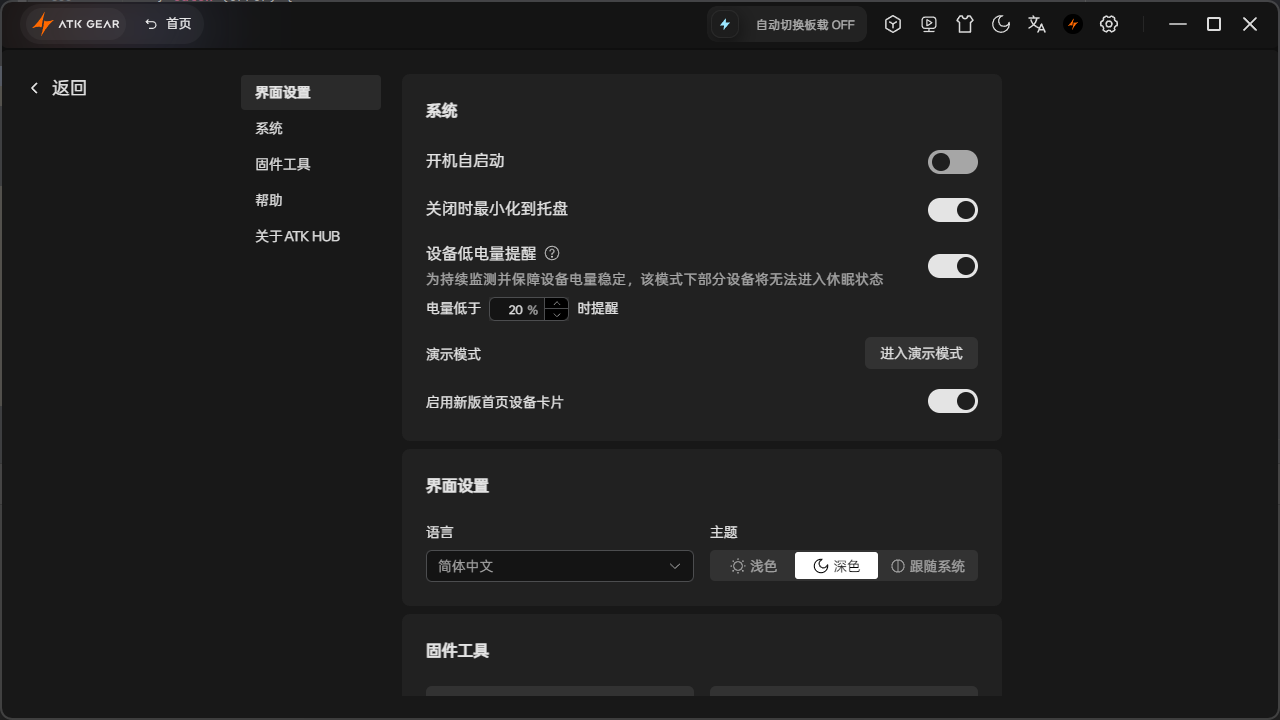Click the help icon beside 设备低电量提醒

[552, 253]
